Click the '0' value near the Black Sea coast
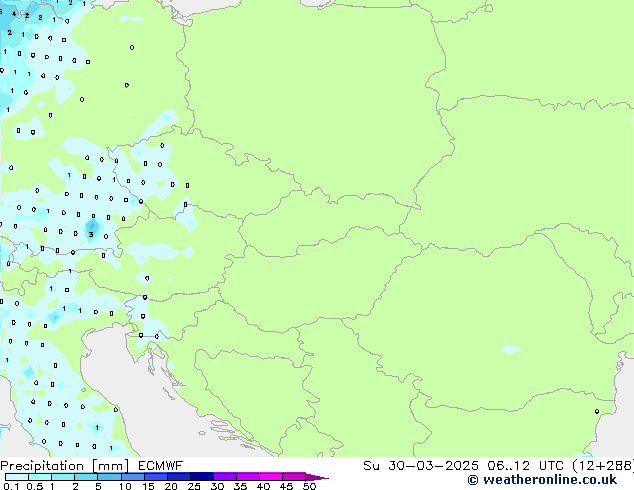The height and width of the screenshot is (490, 634). [597, 412]
